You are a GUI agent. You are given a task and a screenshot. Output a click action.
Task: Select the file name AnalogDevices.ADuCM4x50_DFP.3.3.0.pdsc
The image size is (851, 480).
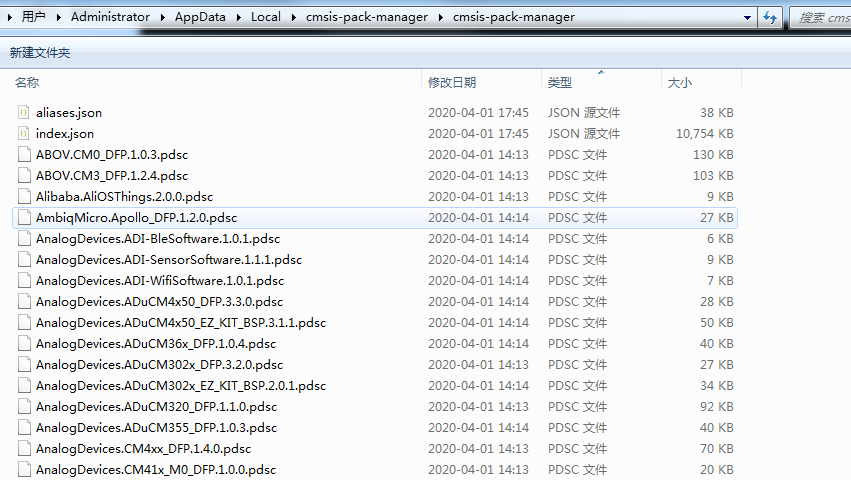[160, 302]
